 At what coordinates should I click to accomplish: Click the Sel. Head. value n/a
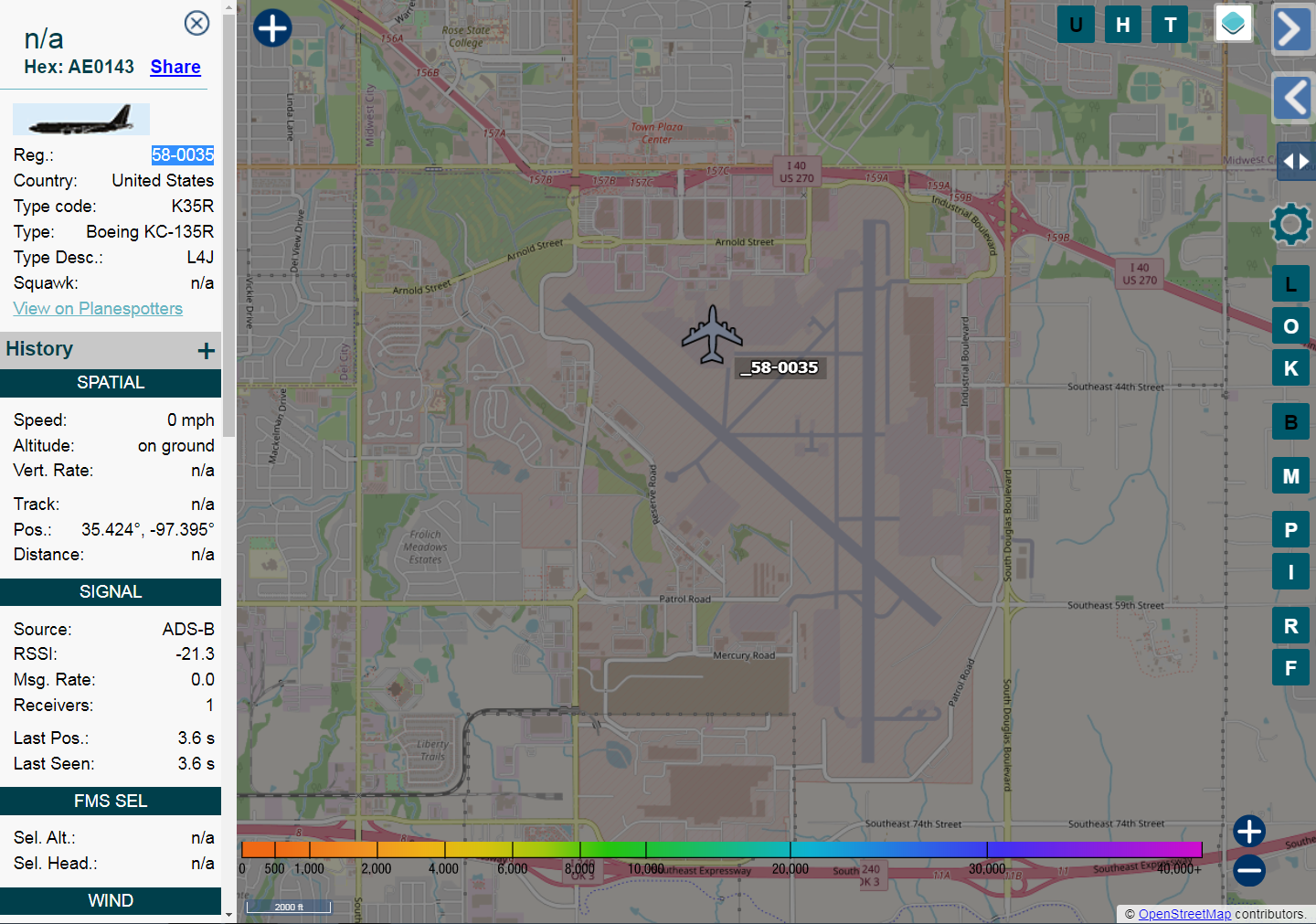203,864
